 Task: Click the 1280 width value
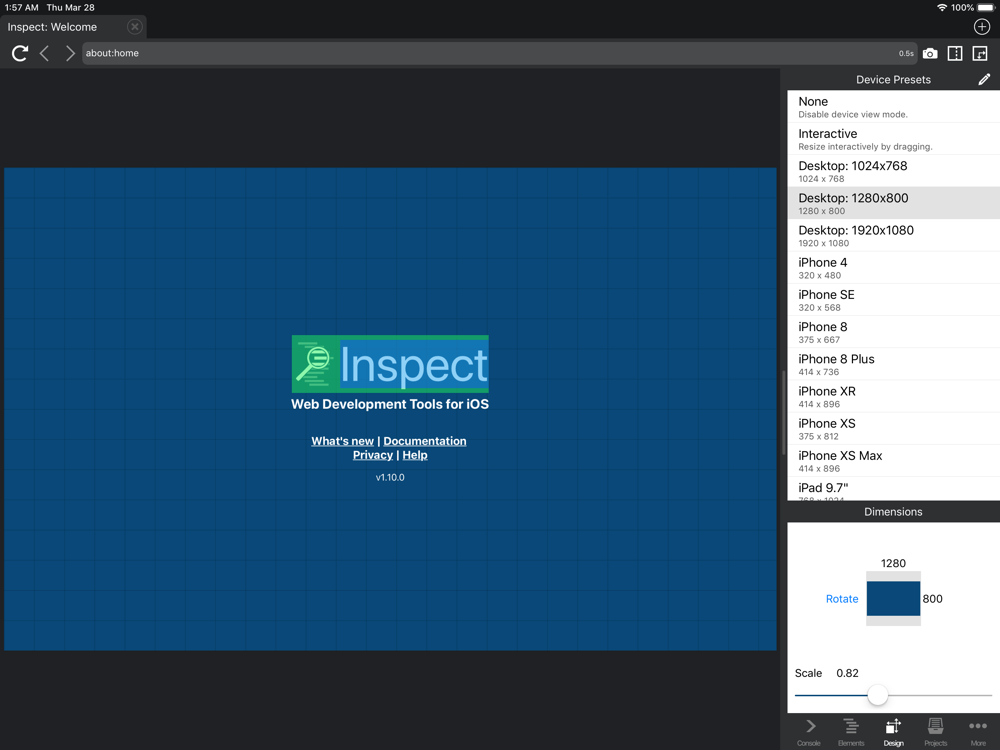pos(893,563)
